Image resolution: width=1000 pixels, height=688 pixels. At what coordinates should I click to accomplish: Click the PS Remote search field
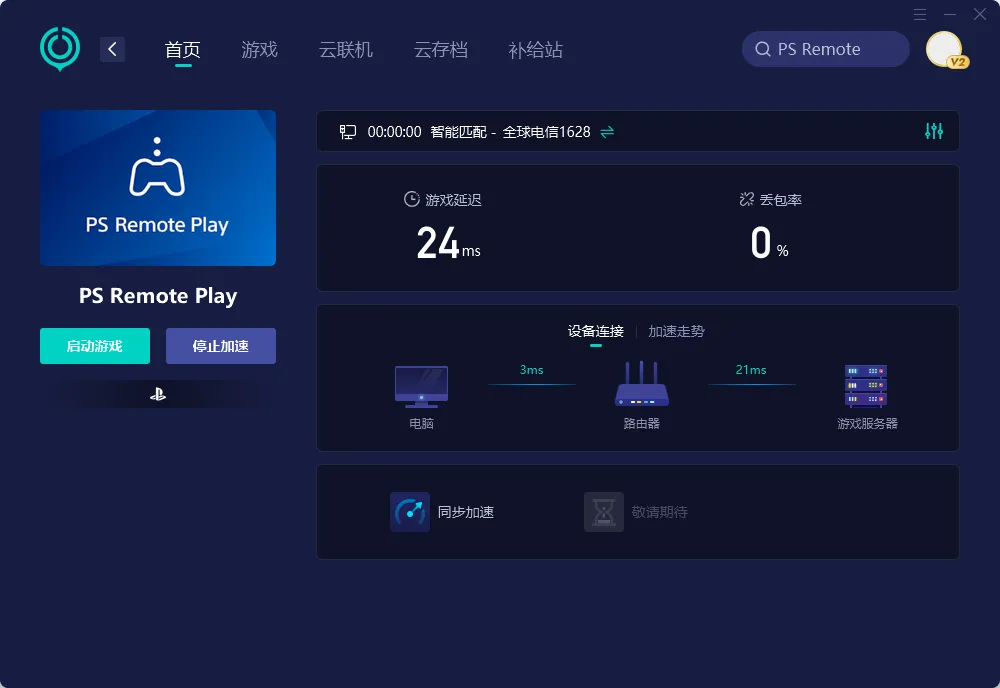825,49
